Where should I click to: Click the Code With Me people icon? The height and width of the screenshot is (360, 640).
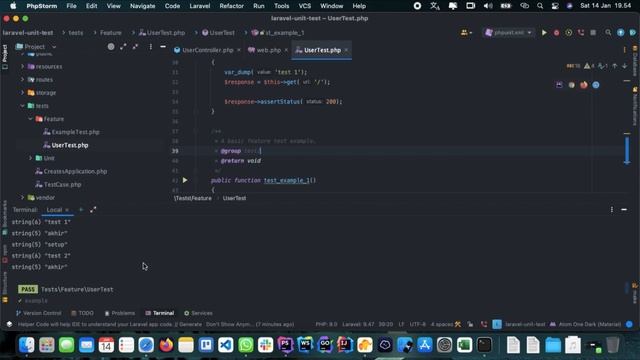click(466, 33)
